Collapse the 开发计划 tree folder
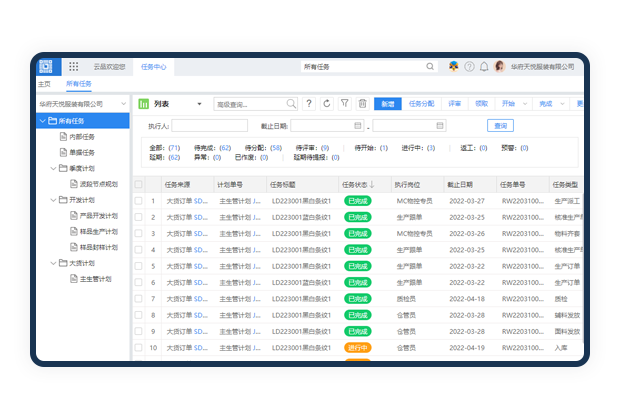This screenshot has height=420, width=620. pyautogui.click(x=52, y=200)
